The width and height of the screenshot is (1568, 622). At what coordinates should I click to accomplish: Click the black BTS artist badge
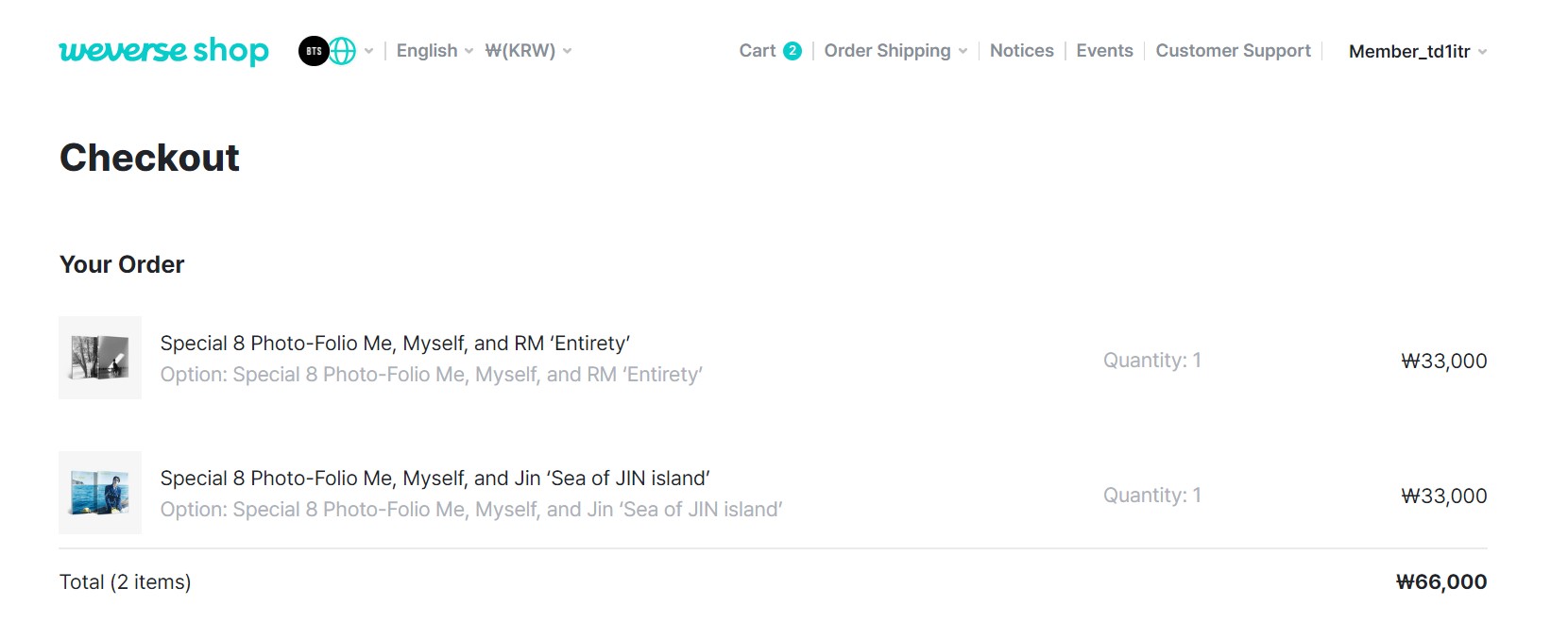pyautogui.click(x=314, y=51)
